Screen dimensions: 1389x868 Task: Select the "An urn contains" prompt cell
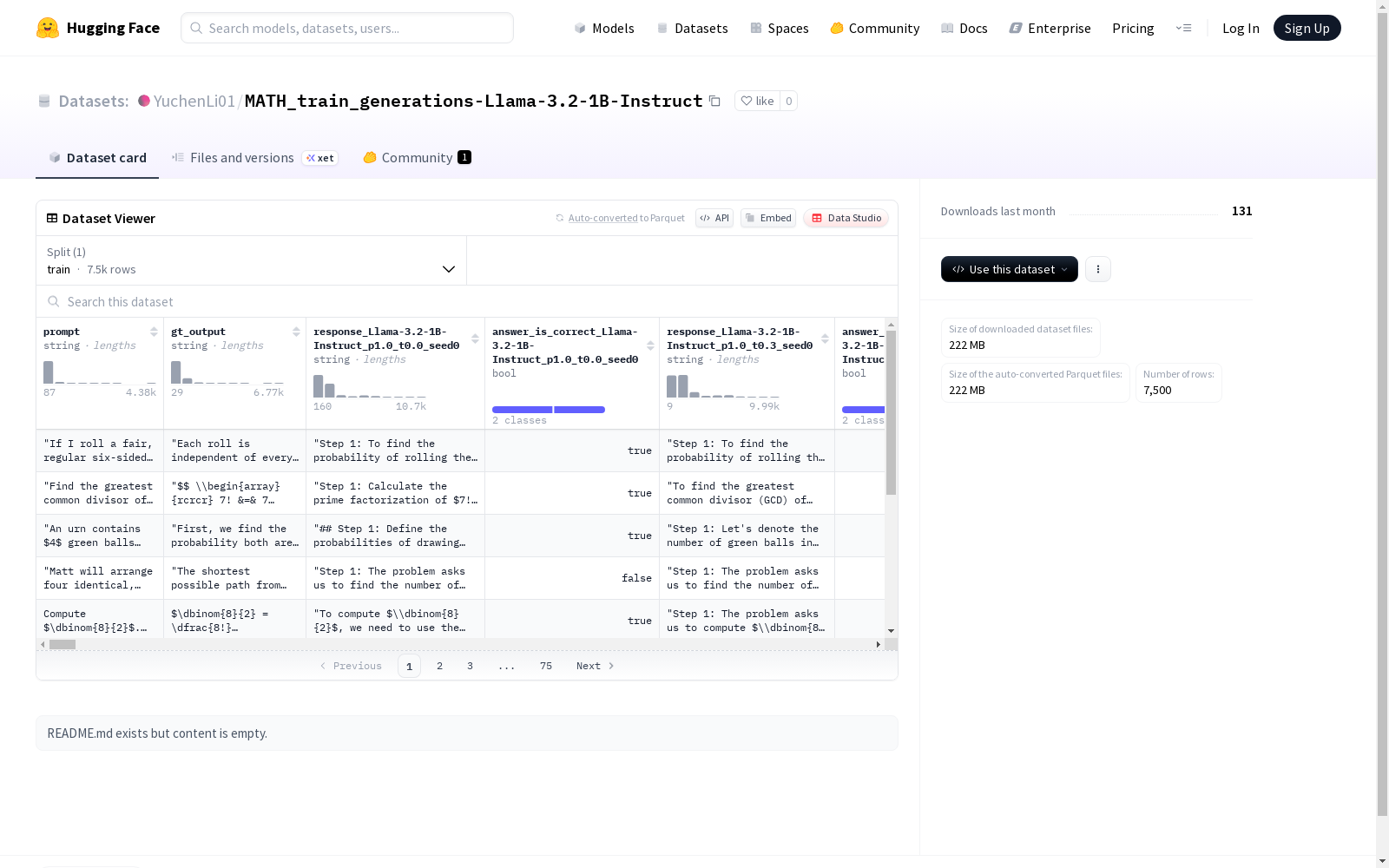tap(100, 536)
